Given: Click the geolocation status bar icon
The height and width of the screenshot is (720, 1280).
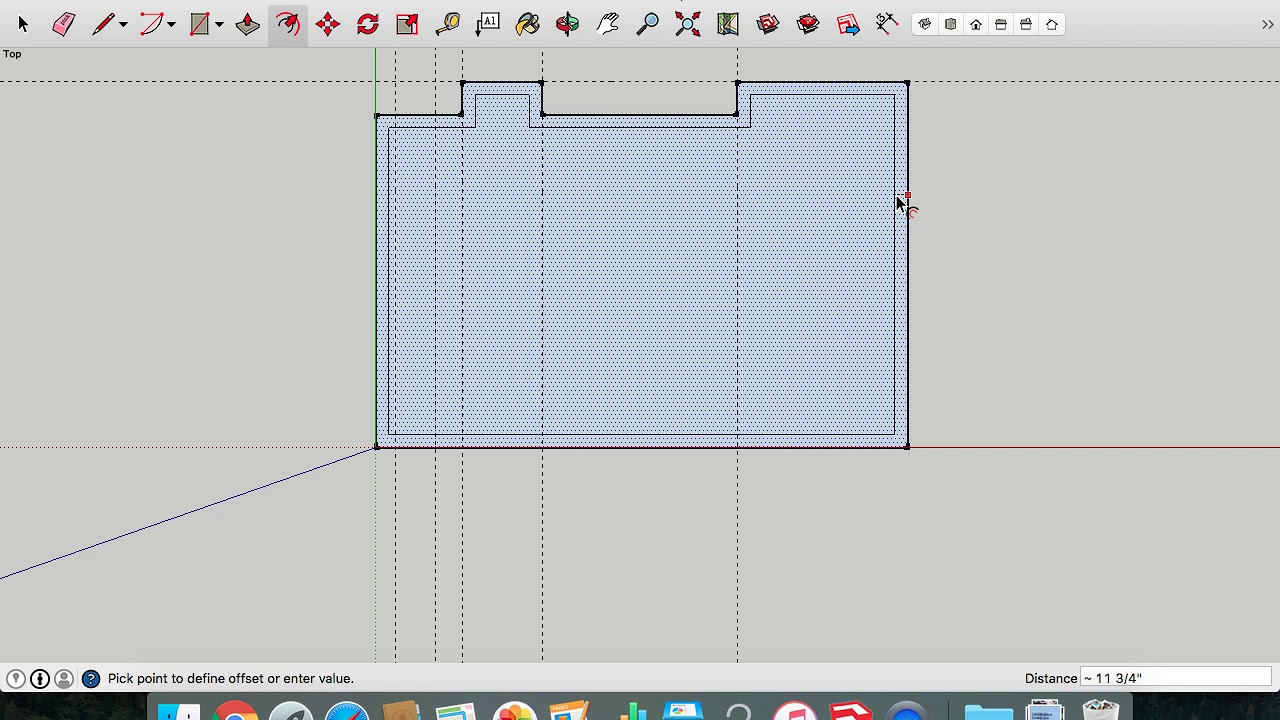Looking at the screenshot, I should coord(16,679).
